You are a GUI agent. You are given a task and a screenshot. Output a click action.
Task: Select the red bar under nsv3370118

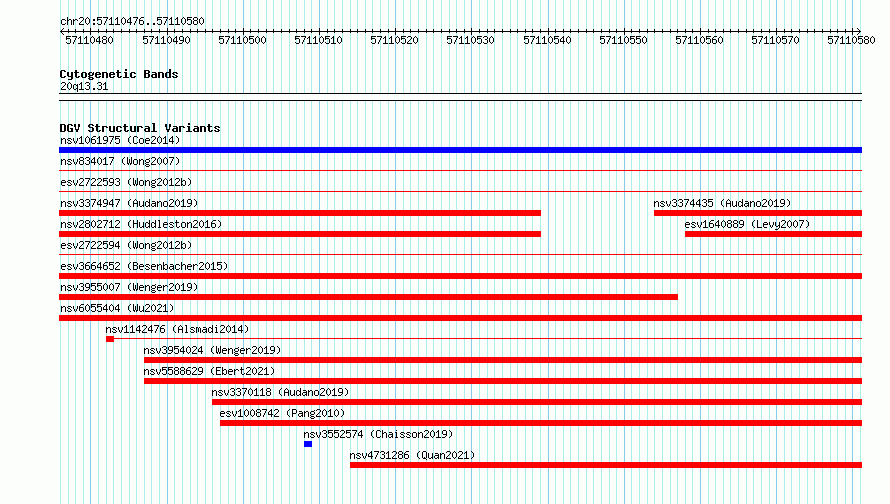pyautogui.click(x=537, y=402)
